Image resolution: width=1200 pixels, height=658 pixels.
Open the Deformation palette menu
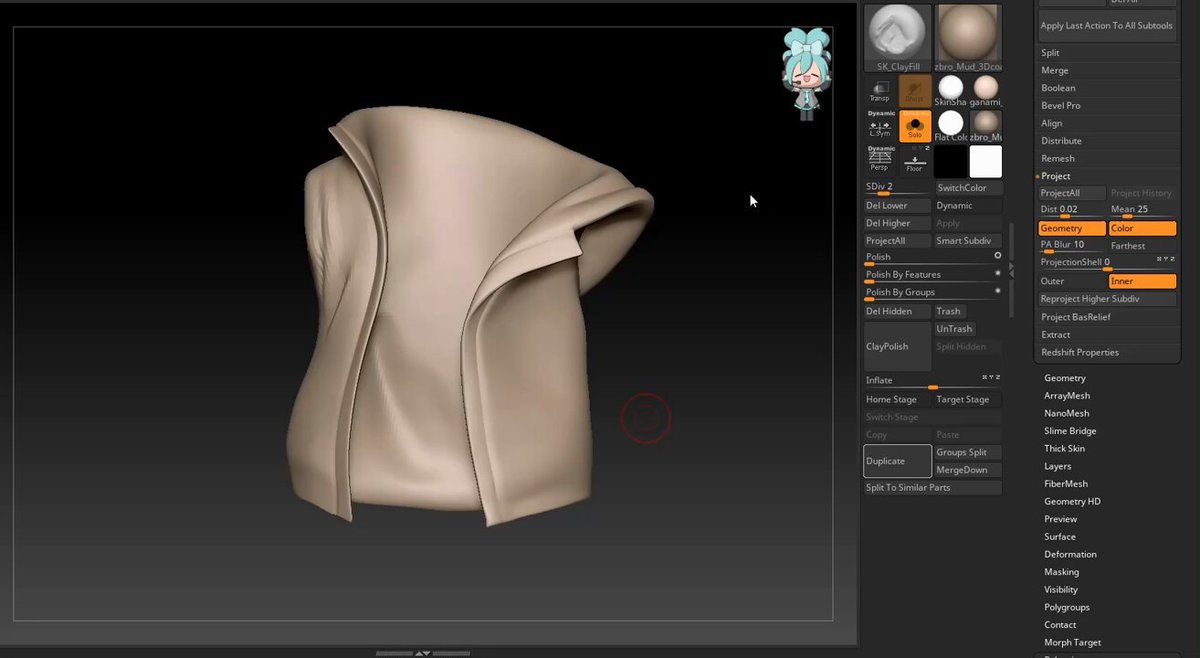click(x=1070, y=554)
